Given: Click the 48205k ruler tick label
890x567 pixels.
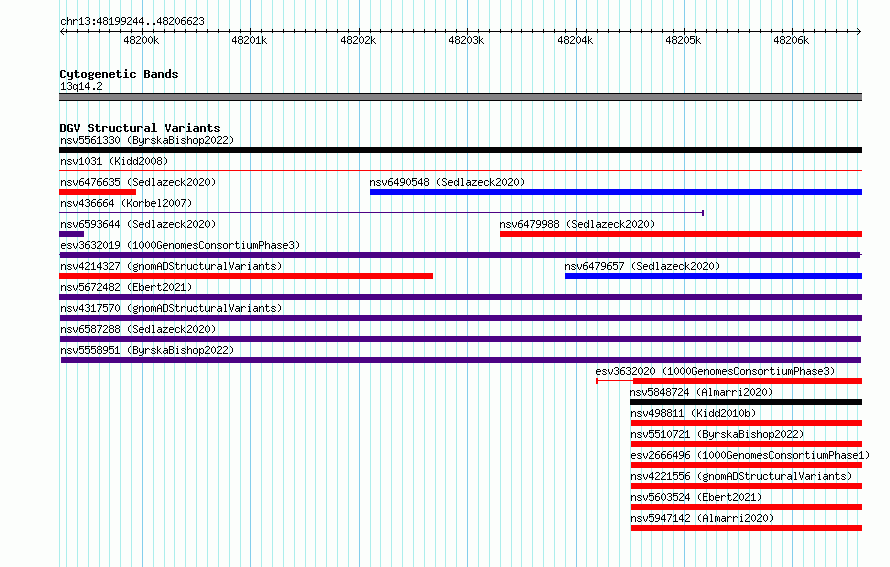Looking at the screenshot, I should (x=683, y=40).
